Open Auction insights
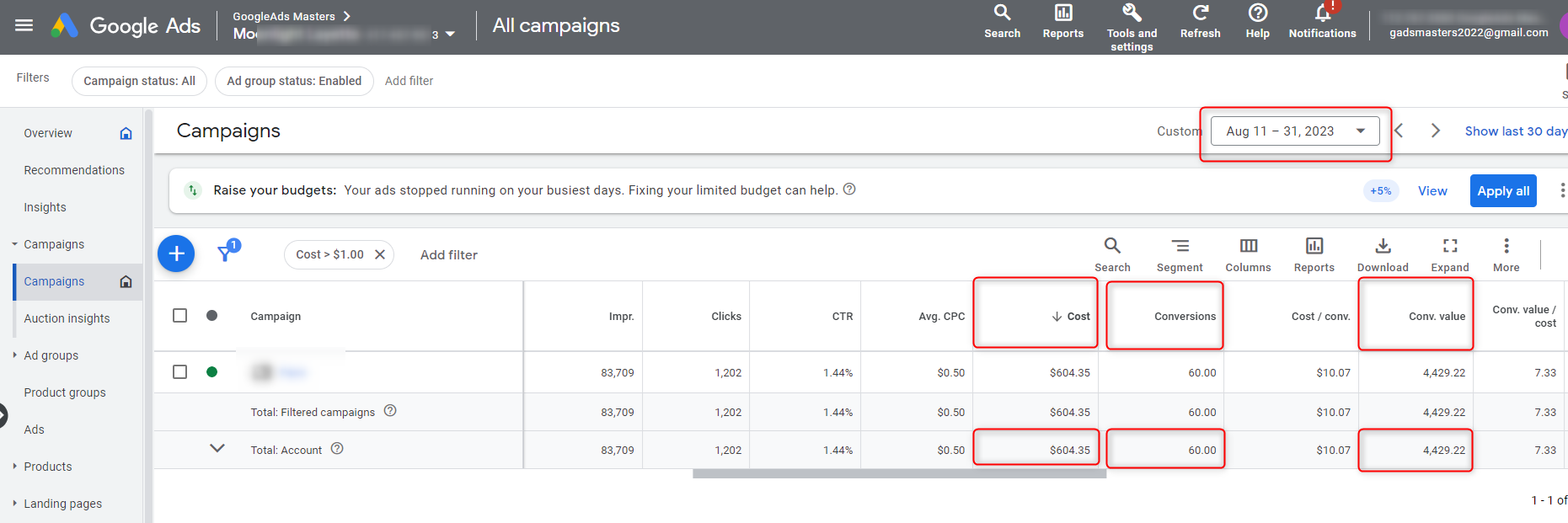This screenshot has height=523, width=1568. point(67,318)
